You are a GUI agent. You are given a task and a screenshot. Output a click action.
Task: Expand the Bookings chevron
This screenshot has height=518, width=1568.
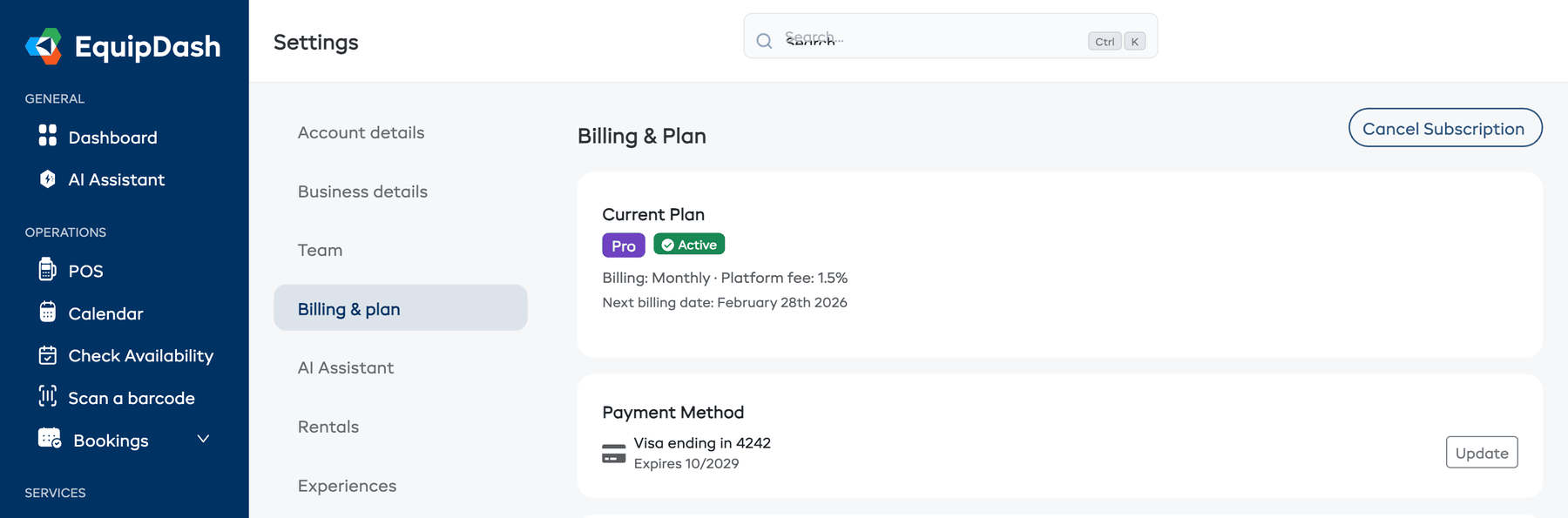tap(203, 439)
